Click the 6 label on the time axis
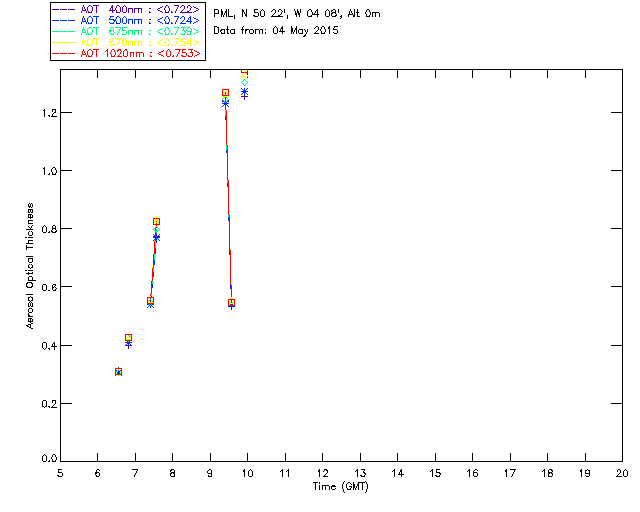The image size is (640, 512). [x=98, y=473]
